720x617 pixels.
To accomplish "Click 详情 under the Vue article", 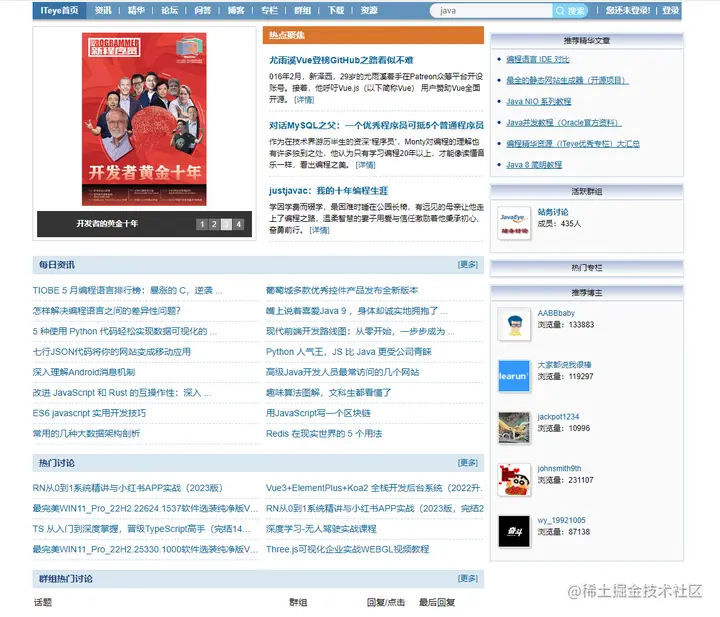I will (x=304, y=100).
